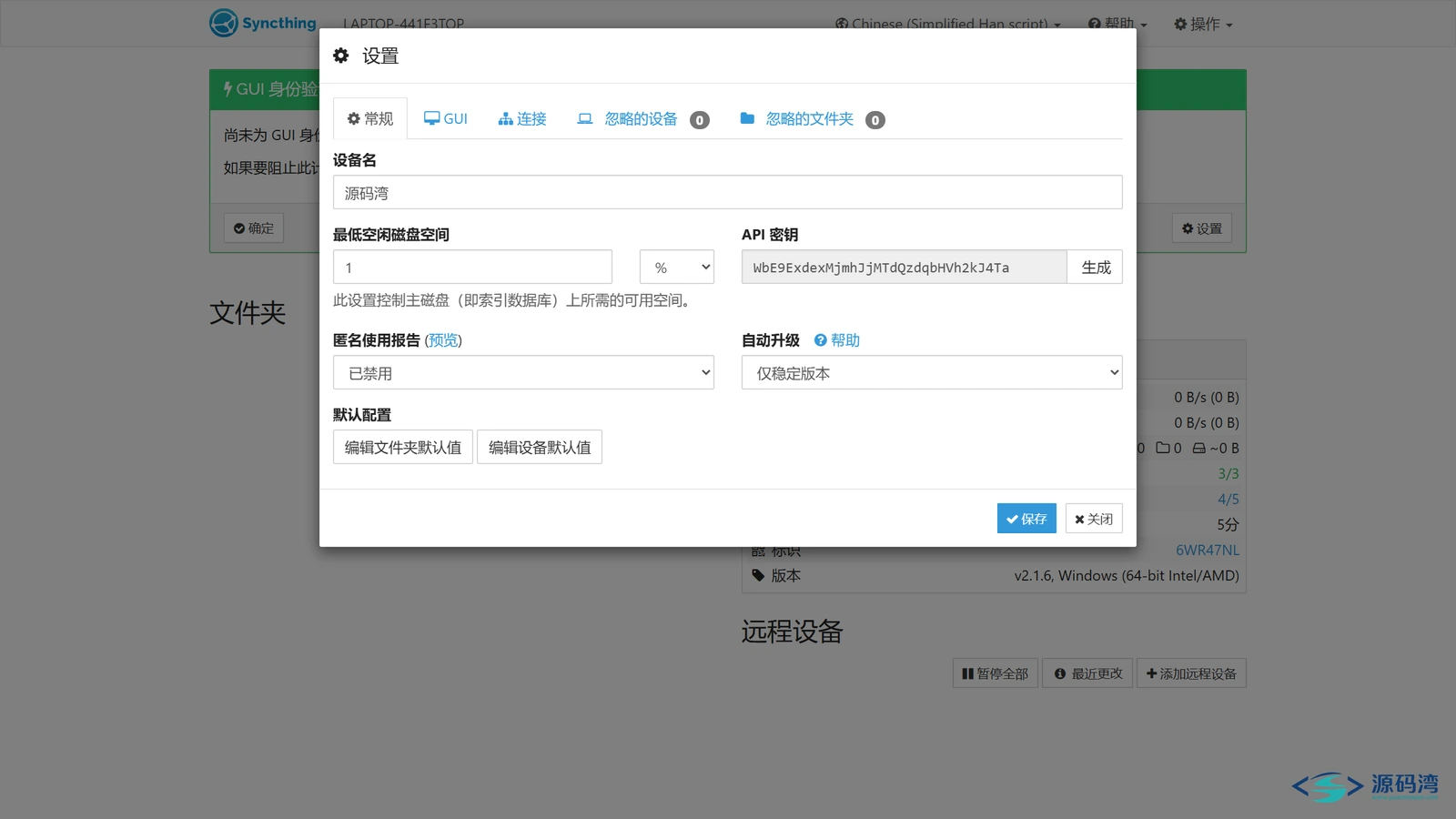Open the 连接 settings tab

coord(522,119)
